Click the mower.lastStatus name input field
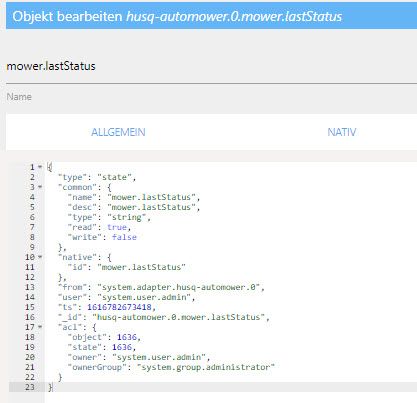Viewport: 417px width, 403px height. 211,66
